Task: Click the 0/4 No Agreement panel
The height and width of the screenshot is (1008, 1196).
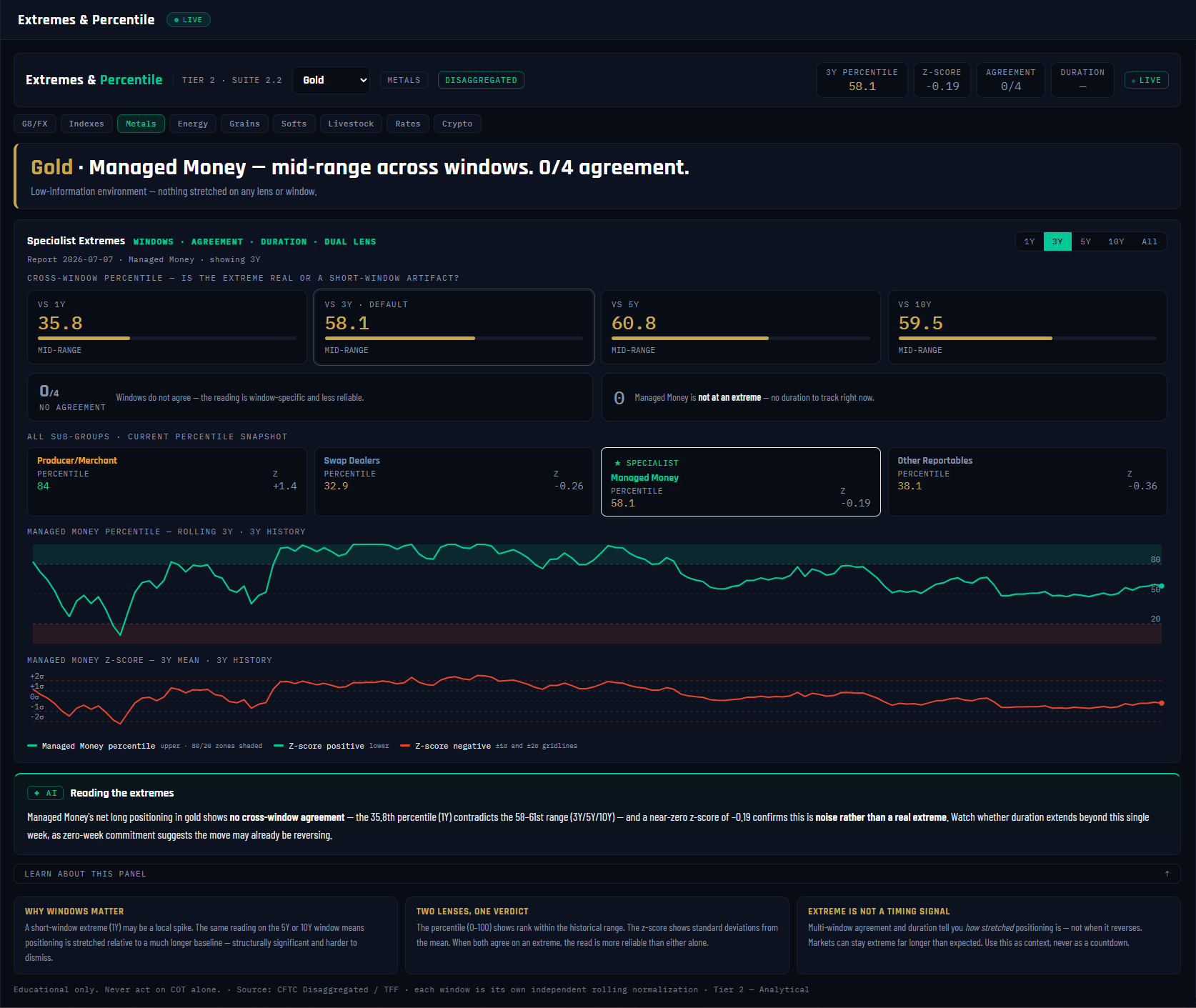Action: point(309,397)
